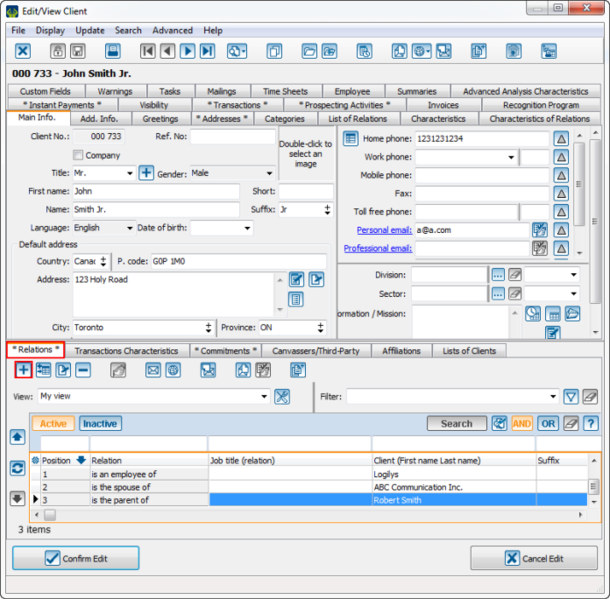This screenshot has height=599, width=610.
Task: Switch to the Add. Info. tab
Action: coord(99,119)
